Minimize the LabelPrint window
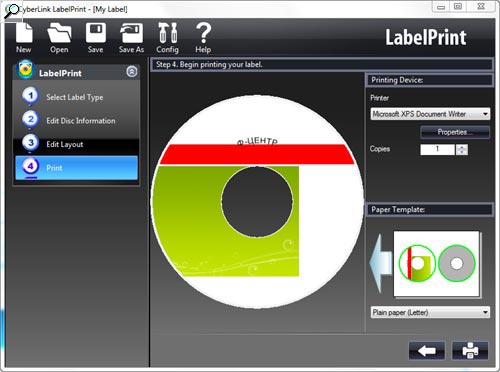The image size is (500, 372). tap(441, 7)
